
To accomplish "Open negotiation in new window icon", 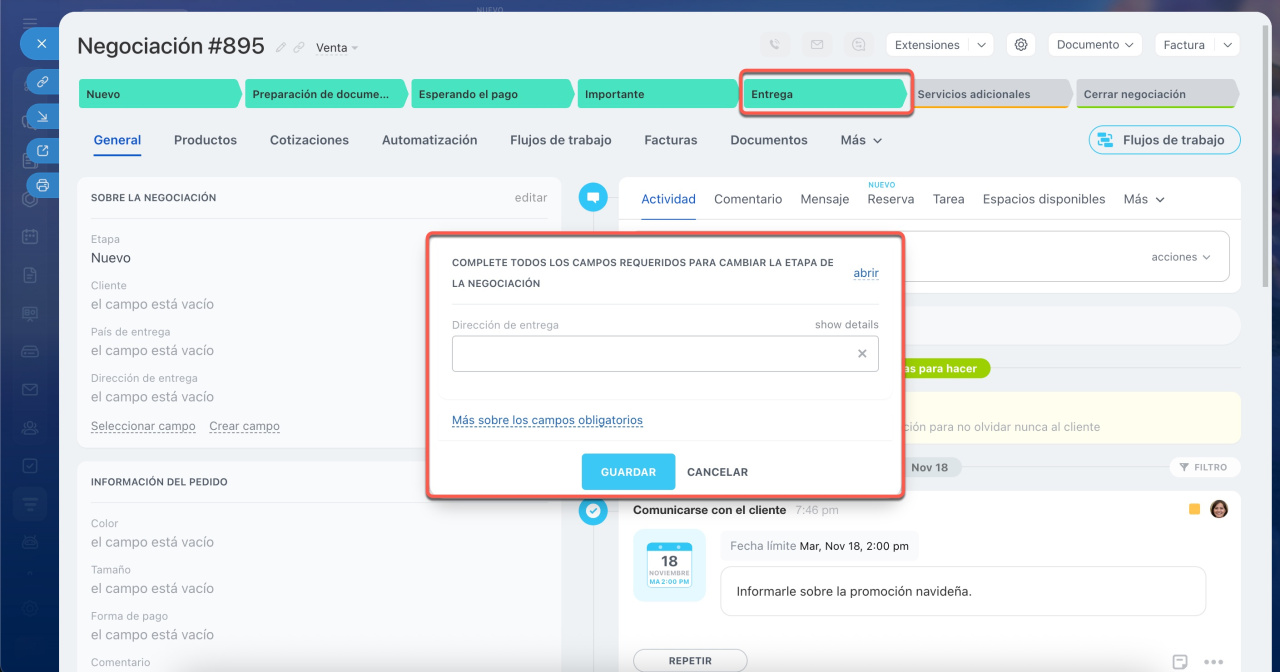I will [x=42, y=151].
